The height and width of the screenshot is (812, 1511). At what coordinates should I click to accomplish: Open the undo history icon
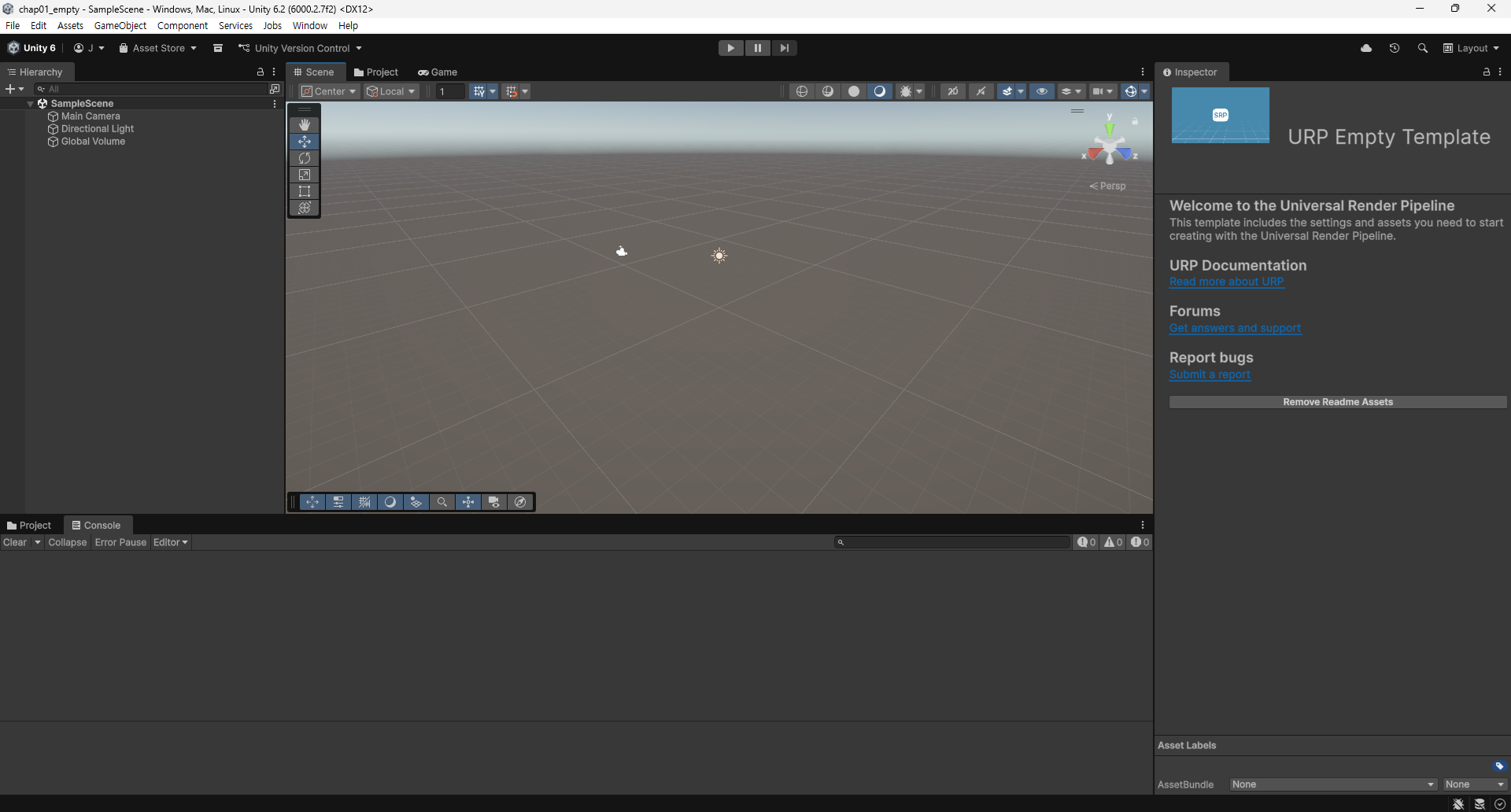[1395, 48]
